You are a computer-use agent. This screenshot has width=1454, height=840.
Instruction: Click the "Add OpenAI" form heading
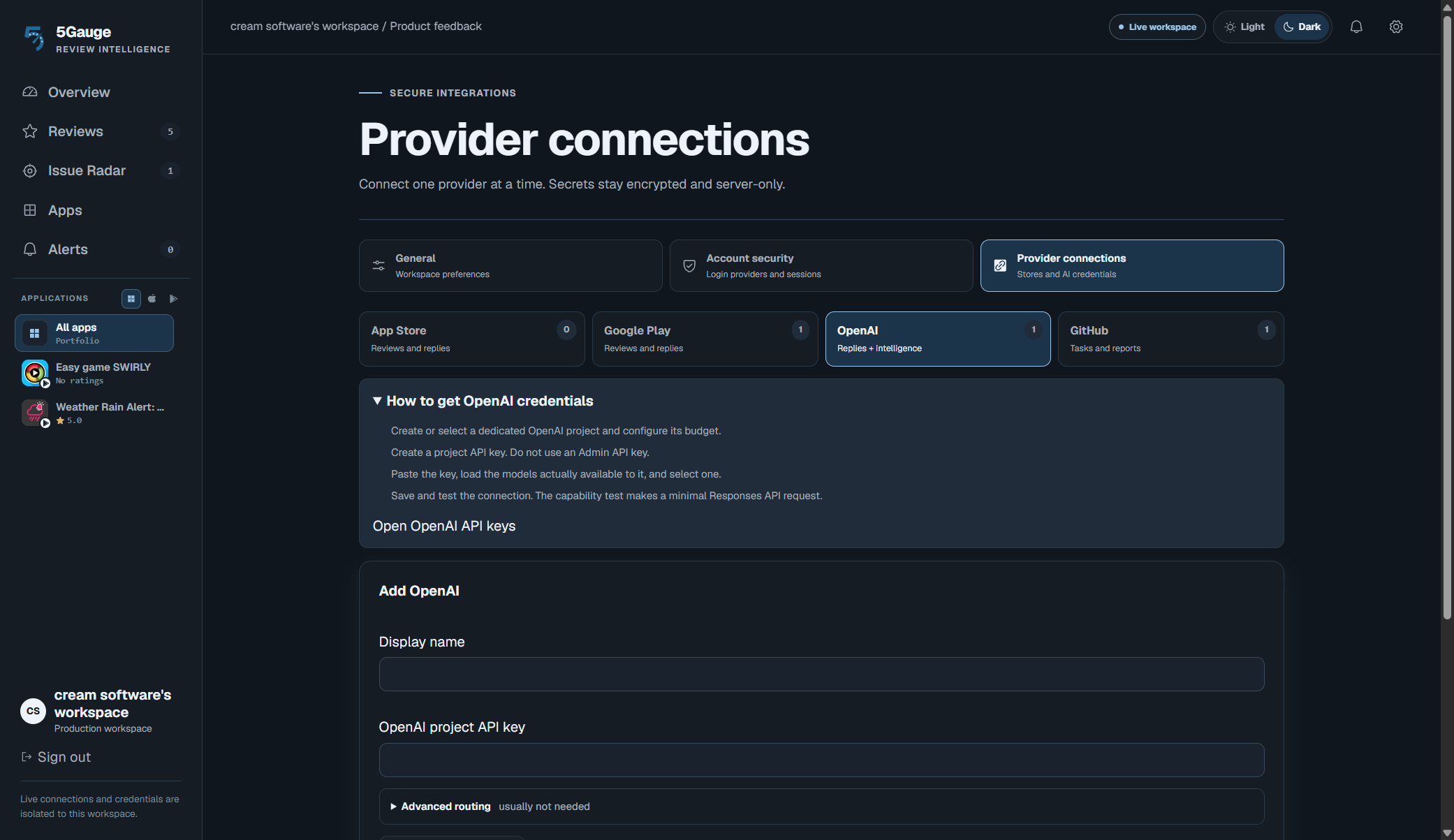tap(419, 591)
